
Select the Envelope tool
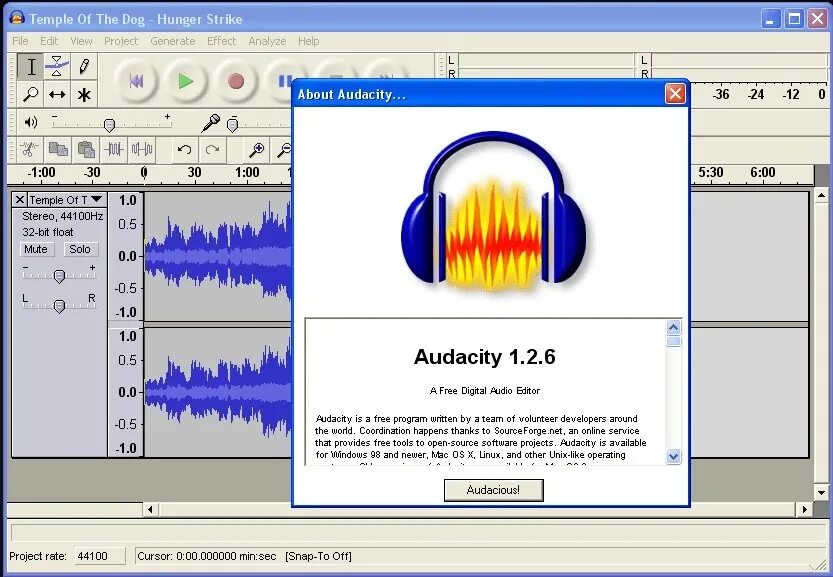tap(57, 67)
